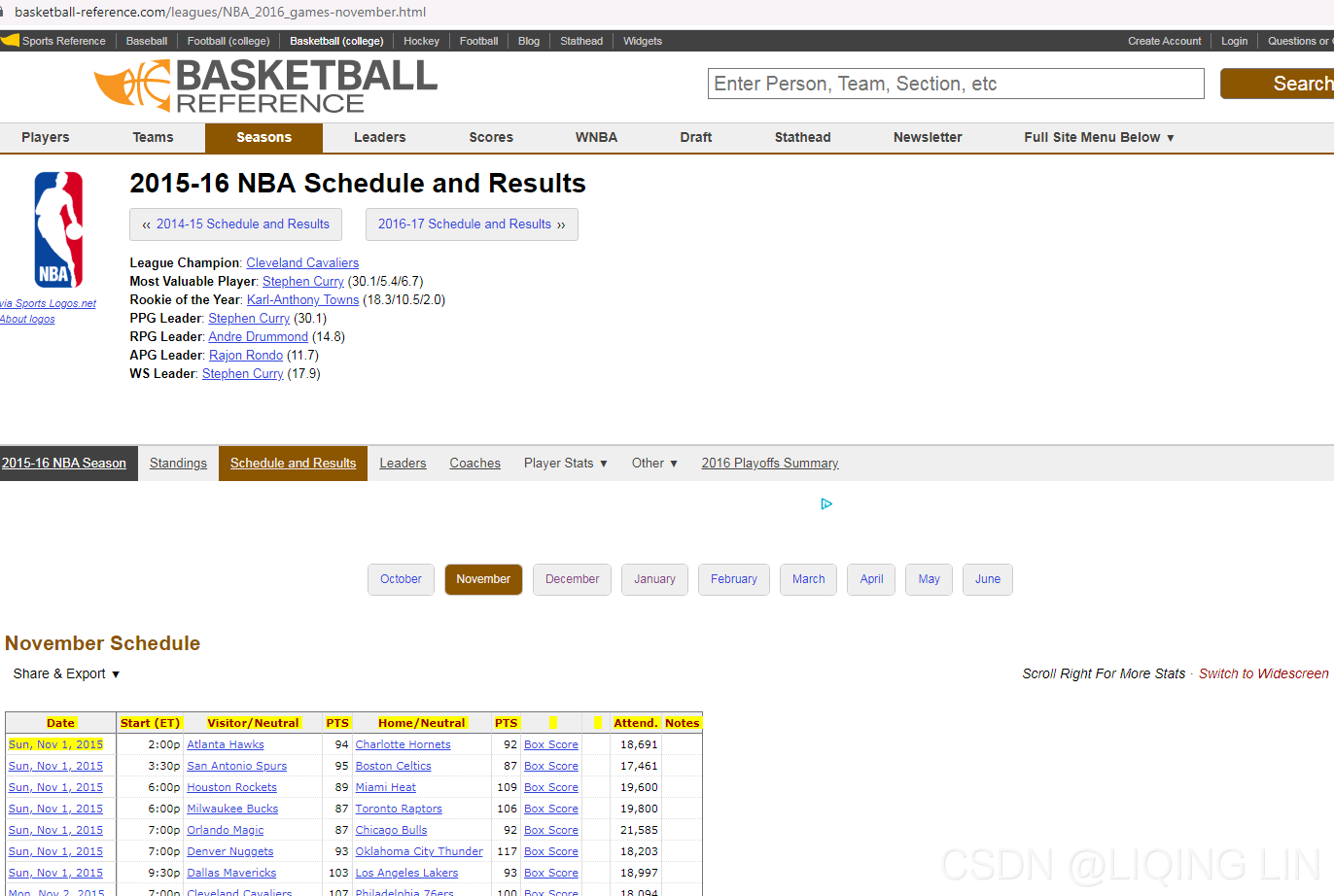
Task: Select the November month button
Action: tap(483, 579)
